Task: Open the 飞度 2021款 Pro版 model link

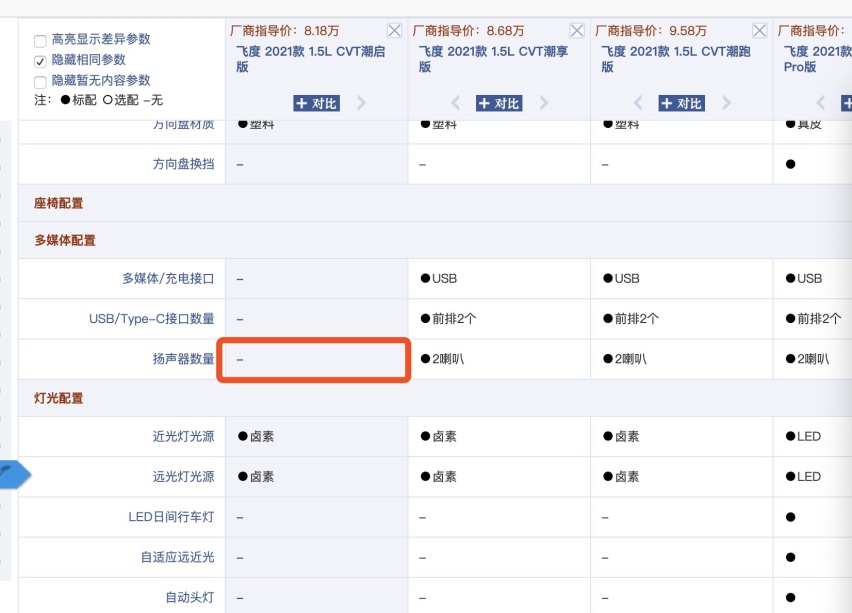Action: pyautogui.click(x=818, y=59)
